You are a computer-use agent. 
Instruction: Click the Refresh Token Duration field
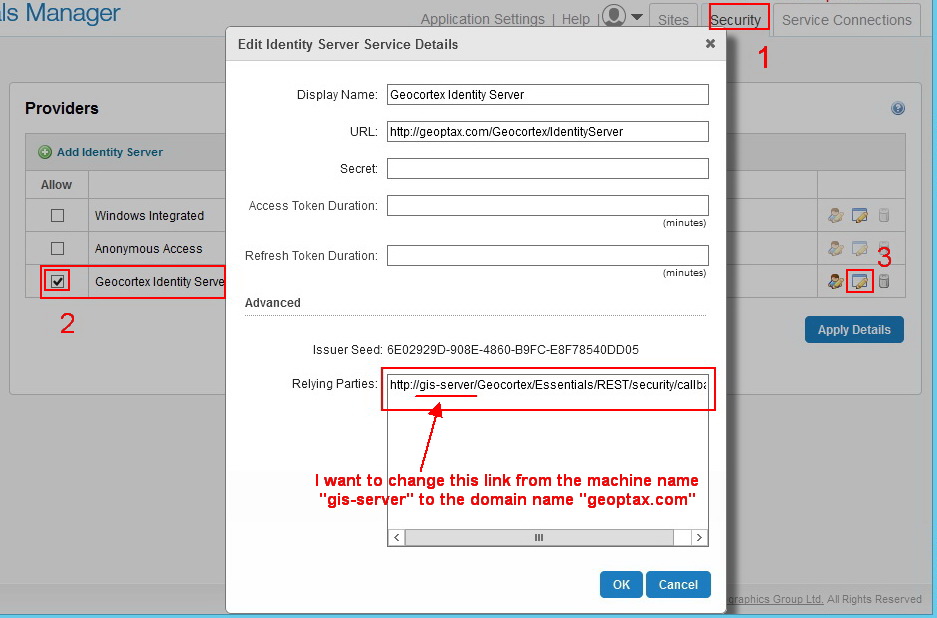click(547, 256)
